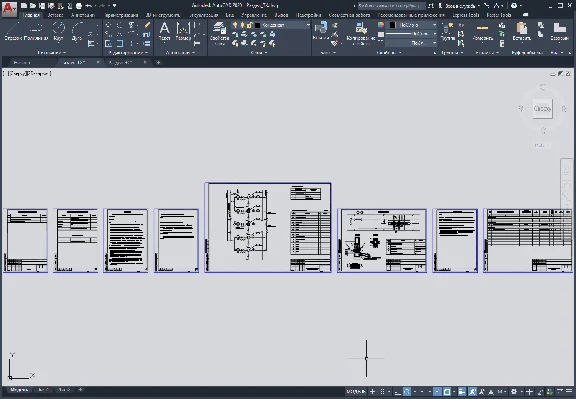
Task: Toggle snap mode dots icon in status bar
Action: click(382, 392)
